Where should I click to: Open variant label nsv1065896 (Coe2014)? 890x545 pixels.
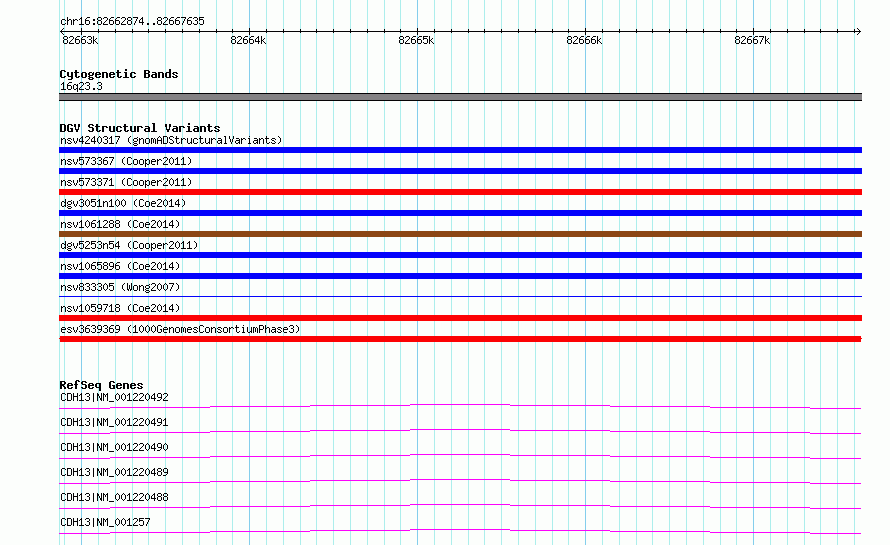click(120, 266)
